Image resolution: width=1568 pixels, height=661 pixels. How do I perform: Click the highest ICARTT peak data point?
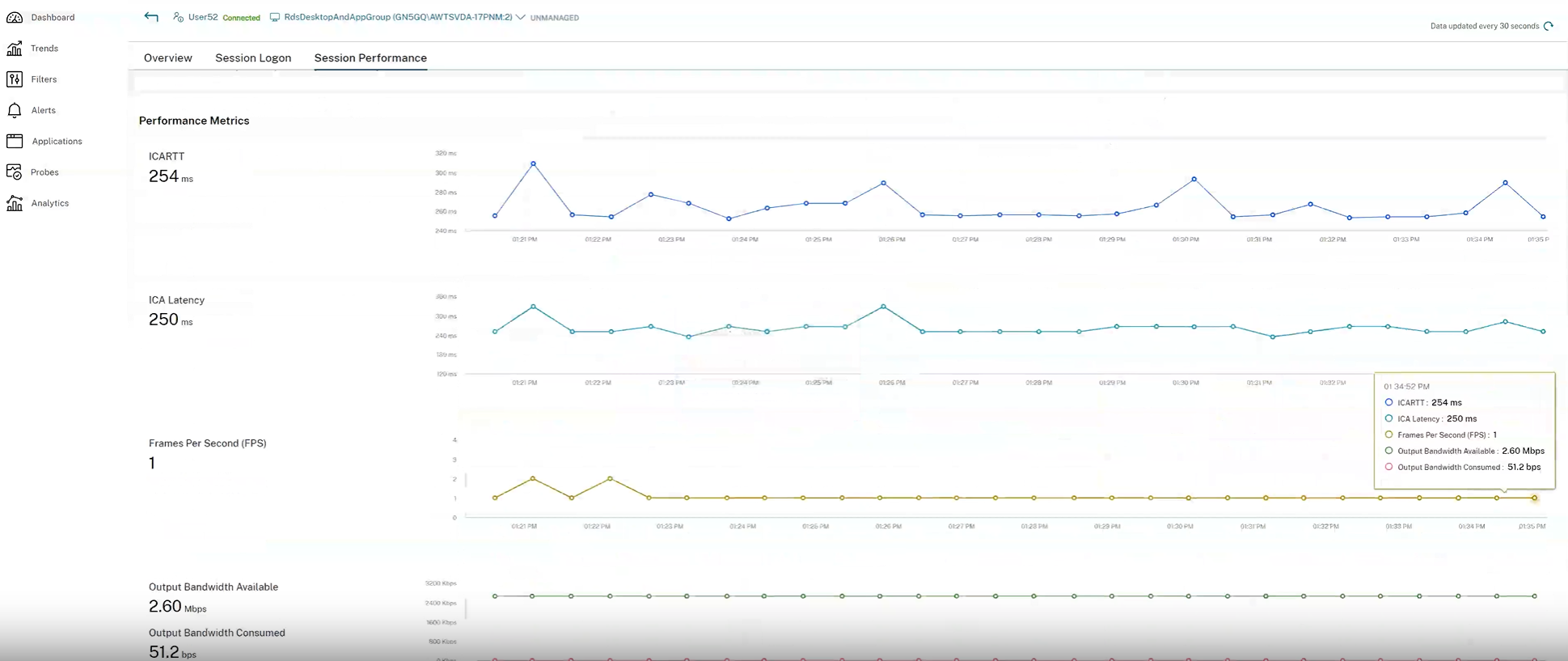click(533, 163)
